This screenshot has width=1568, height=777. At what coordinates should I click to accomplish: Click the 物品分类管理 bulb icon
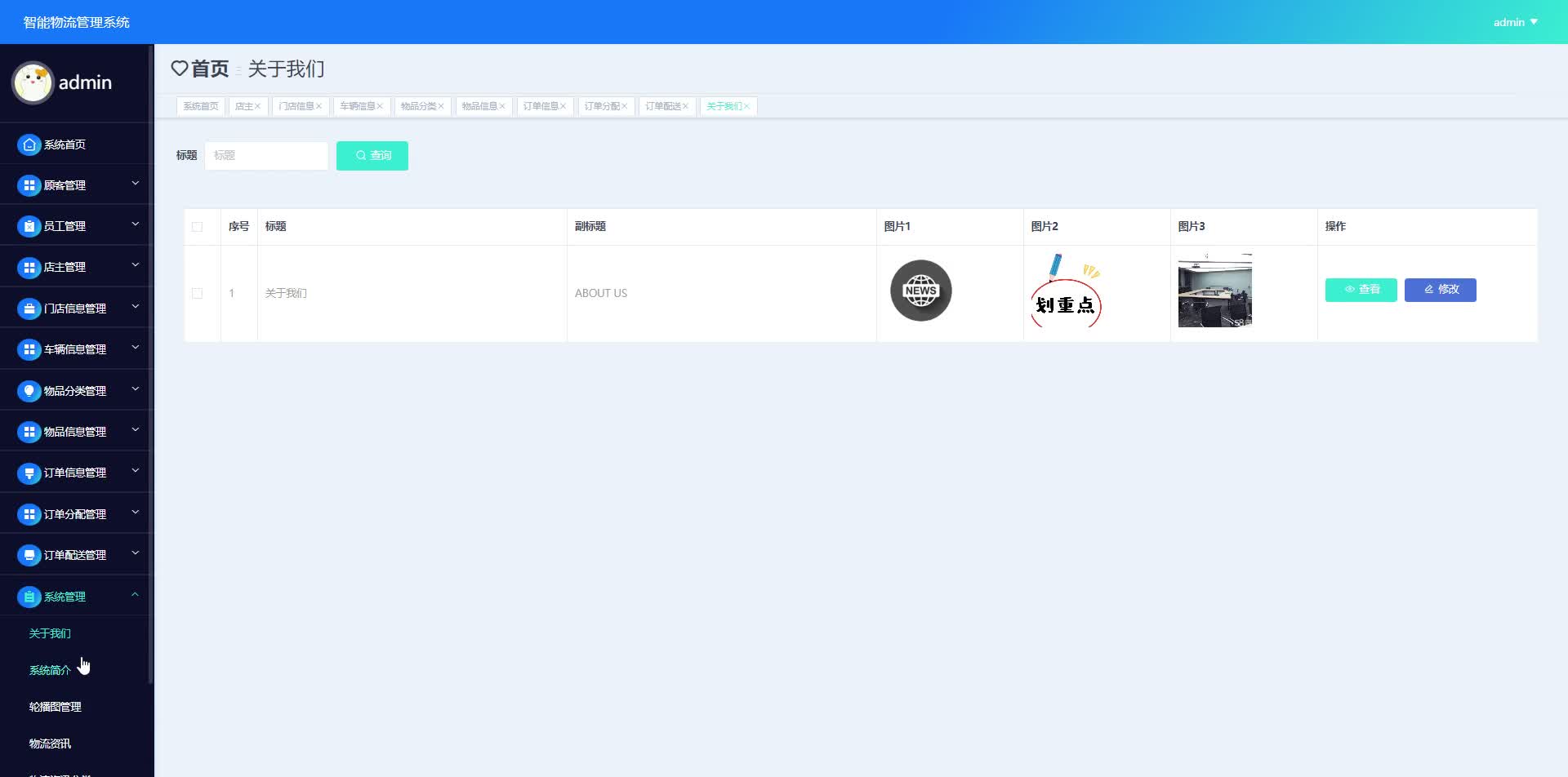click(29, 391)
